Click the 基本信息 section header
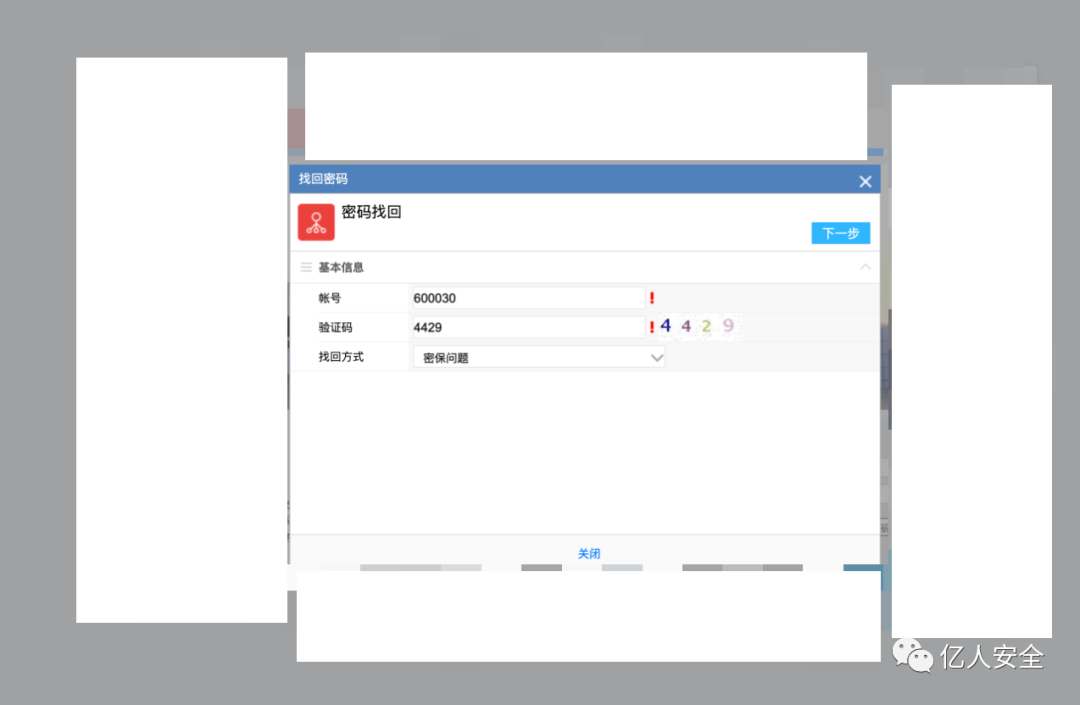 [x=343, y=267]
